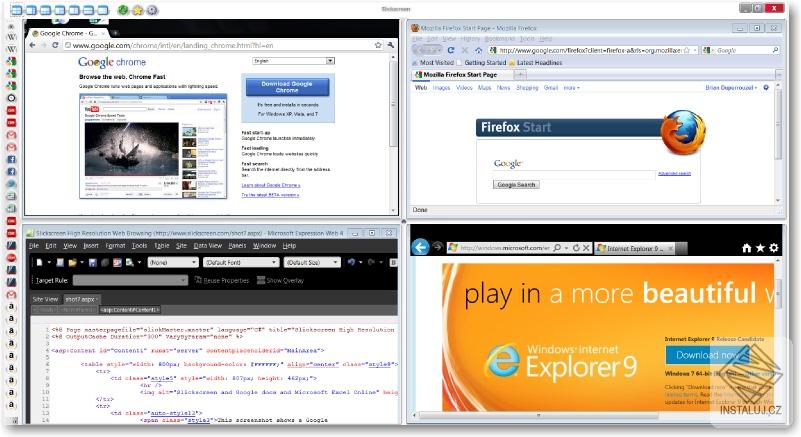This screenshot has height=437, width=801.
Task: Click the blue back button in Internet Explorer
Action: tap(420, 247)
